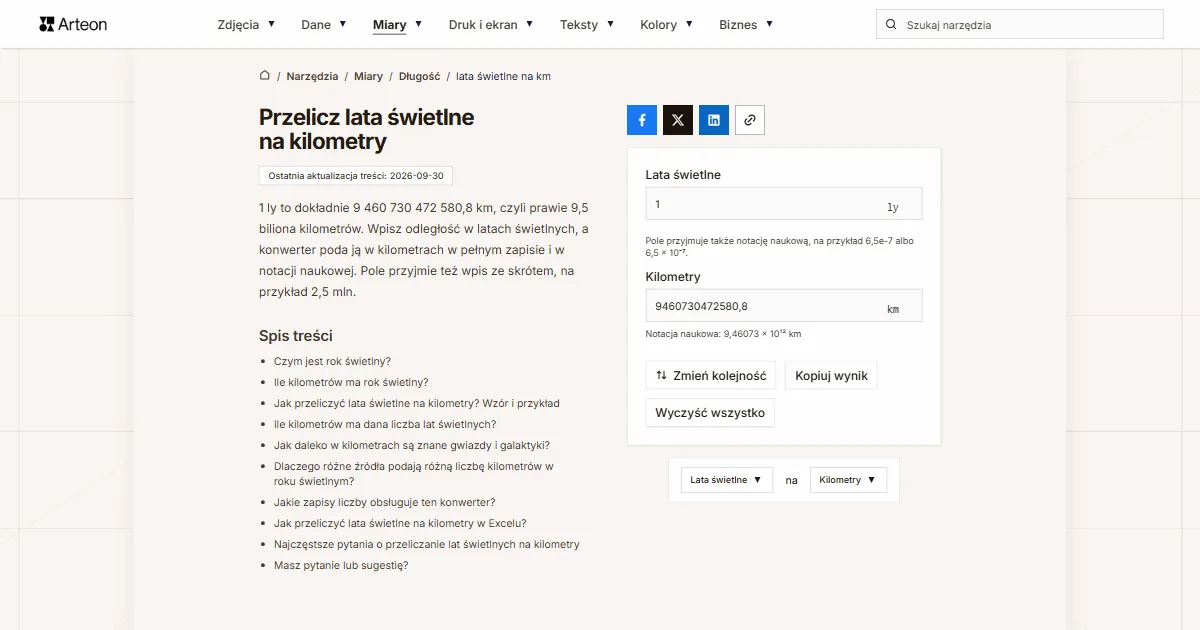Open Długość breadcrumb link
The image size is (1200, 630).
coord(419,76)
